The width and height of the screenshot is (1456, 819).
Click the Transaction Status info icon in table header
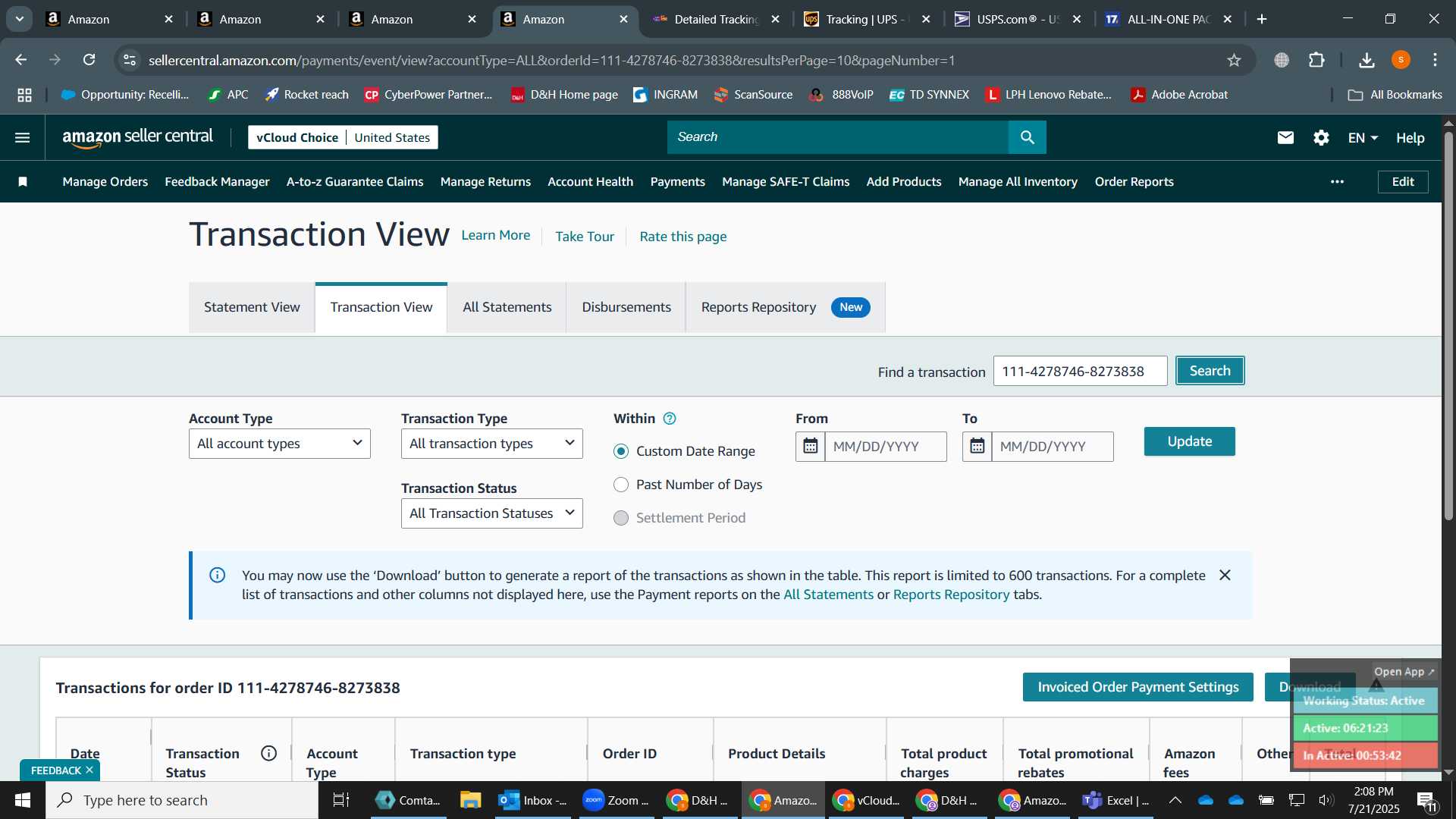tap(268, 753)
